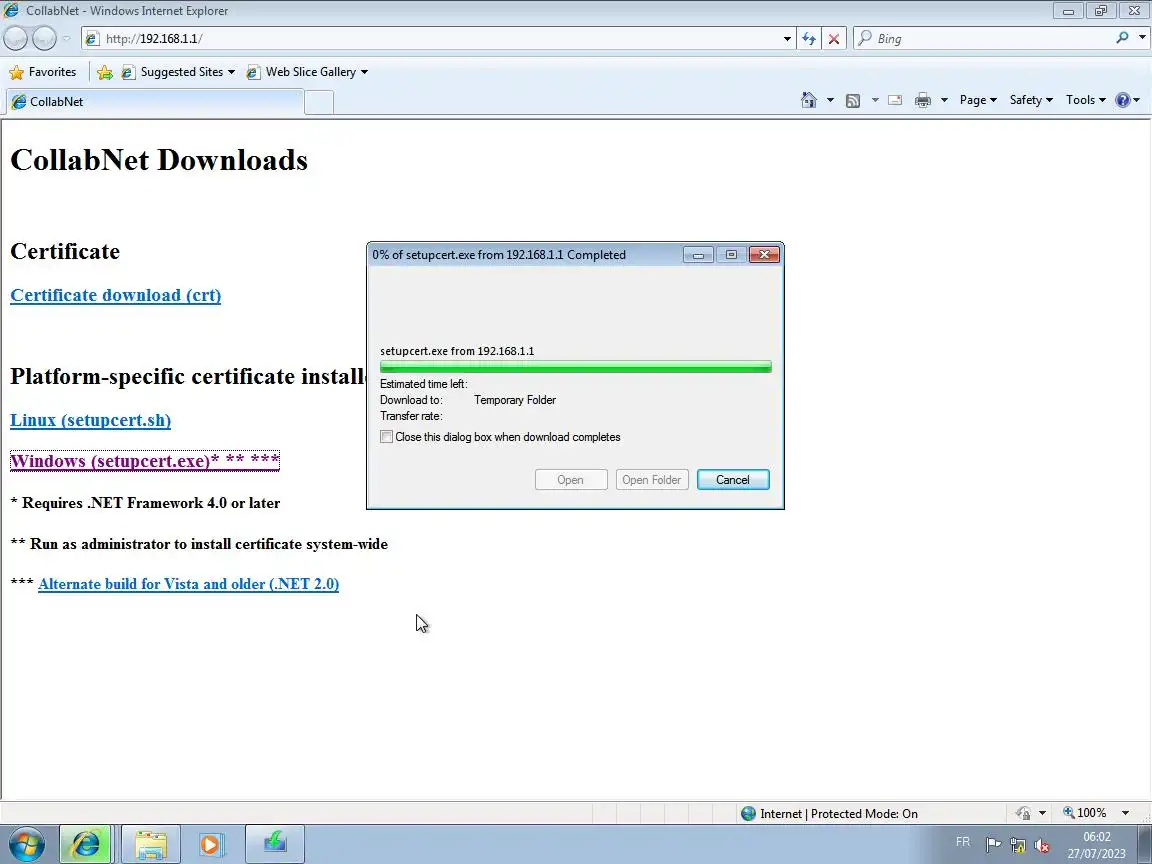Click Internet Explorer taskbar icon

85,844
